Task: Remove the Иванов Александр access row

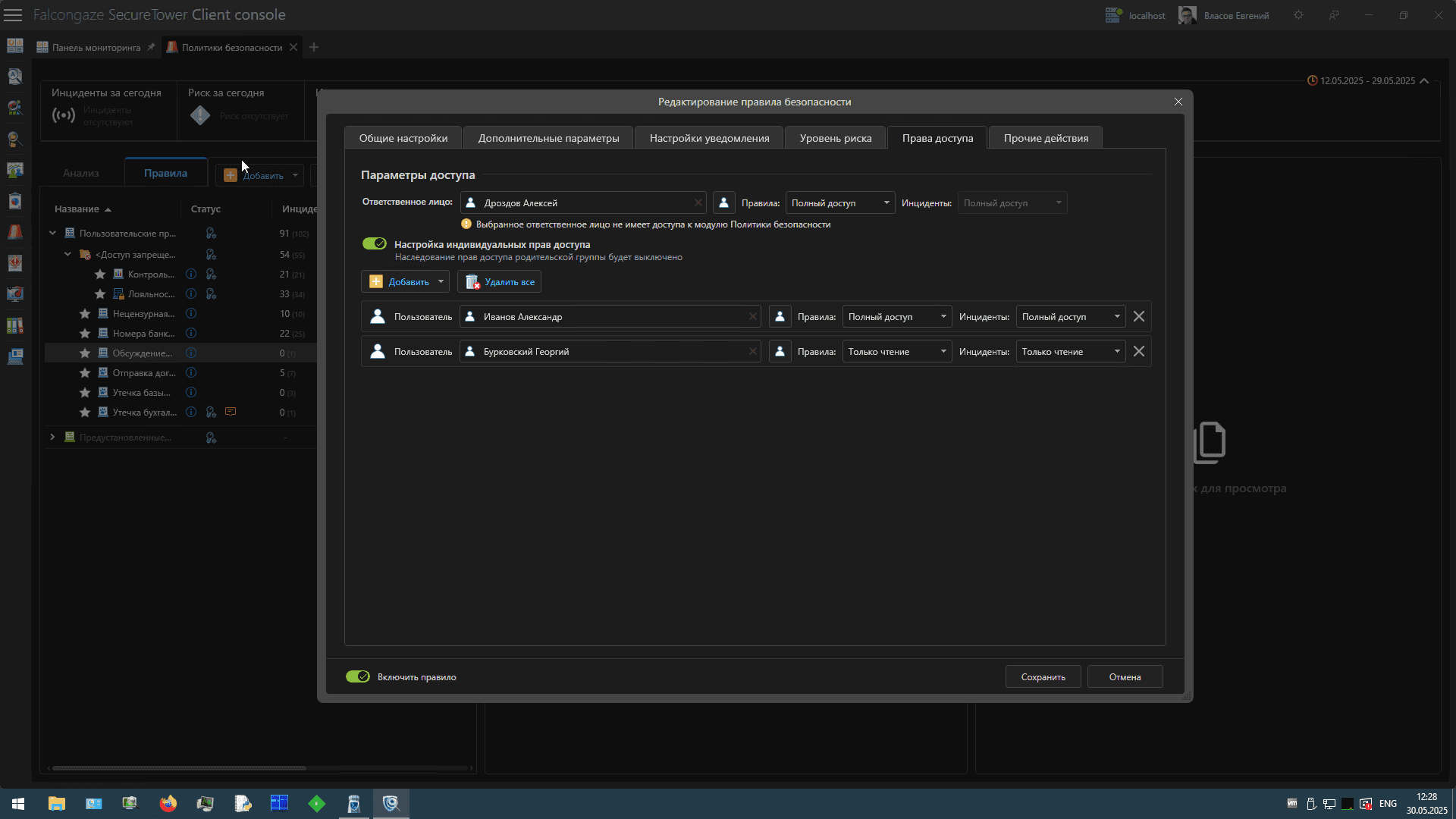Action: coord(1138,317)
